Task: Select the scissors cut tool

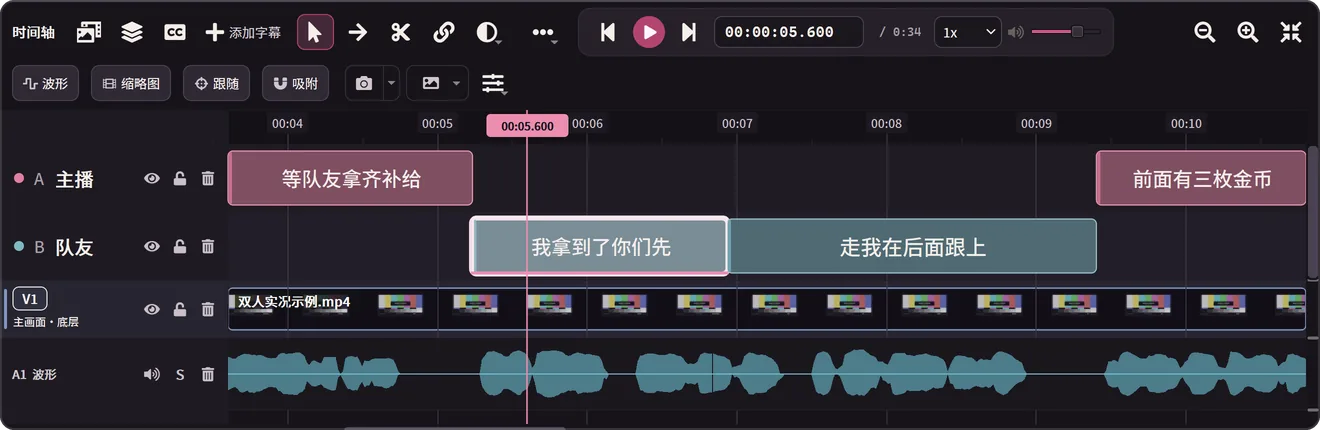Action: click(x=401, y=32)
